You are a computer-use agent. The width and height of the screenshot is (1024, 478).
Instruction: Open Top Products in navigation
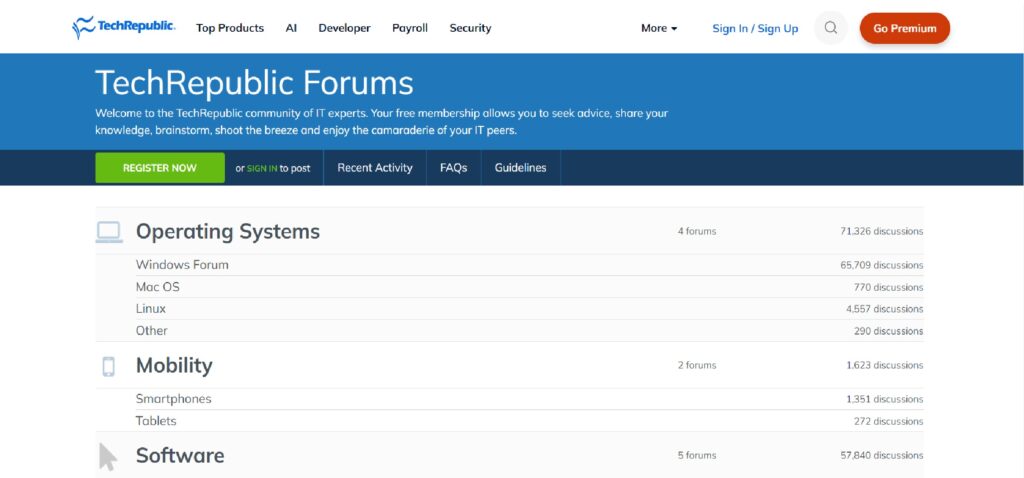(230, 28)
